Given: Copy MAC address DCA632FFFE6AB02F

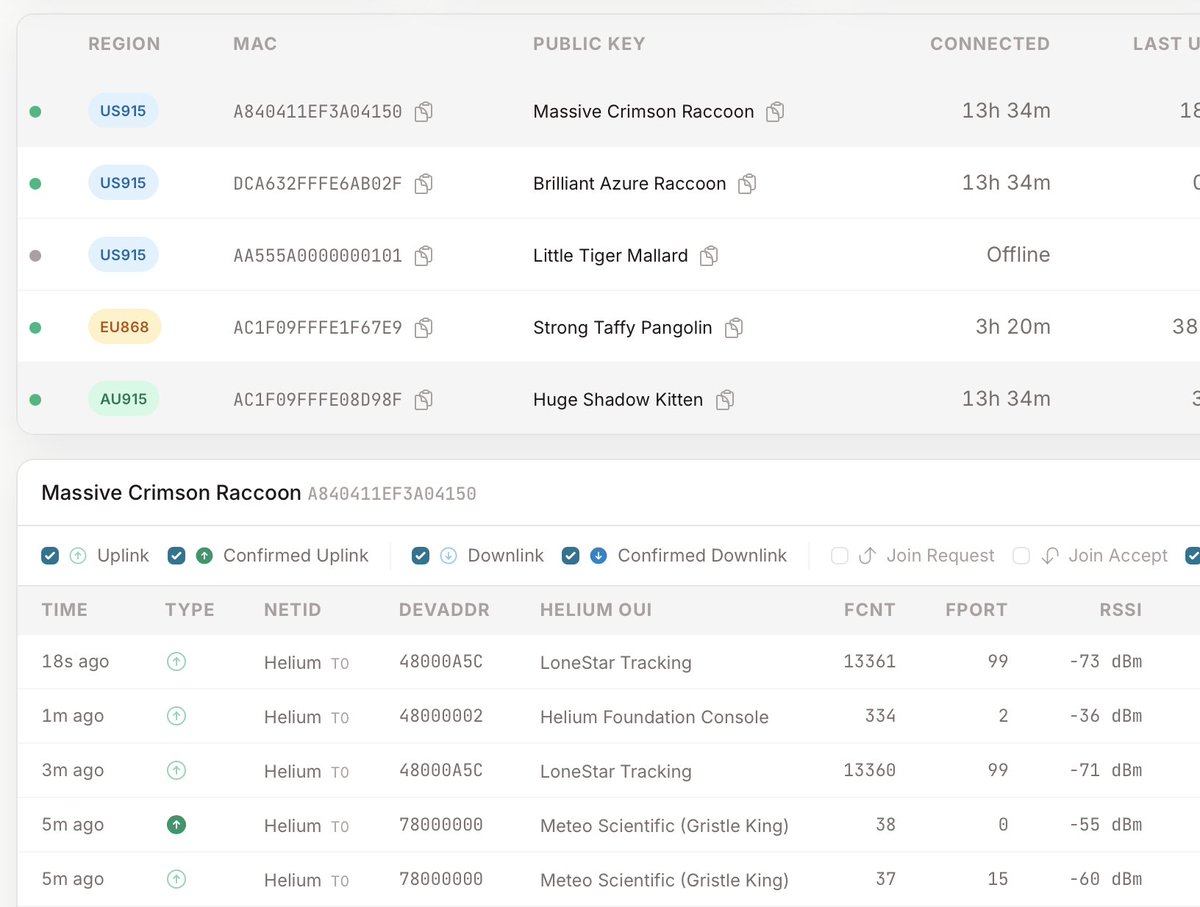Looking at the screenshot, I should [424, 184].
